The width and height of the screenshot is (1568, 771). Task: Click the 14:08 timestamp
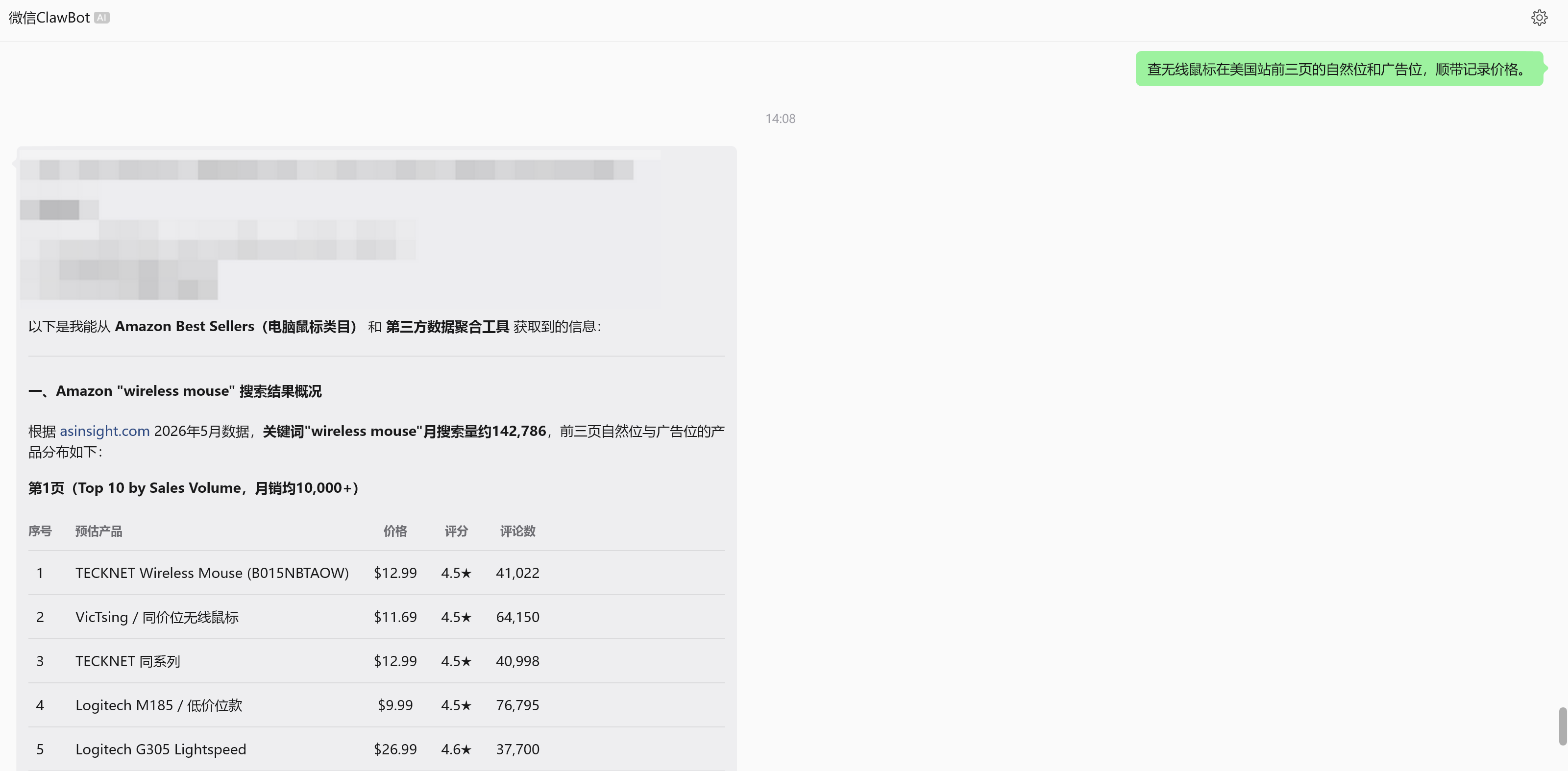(780, 119)
